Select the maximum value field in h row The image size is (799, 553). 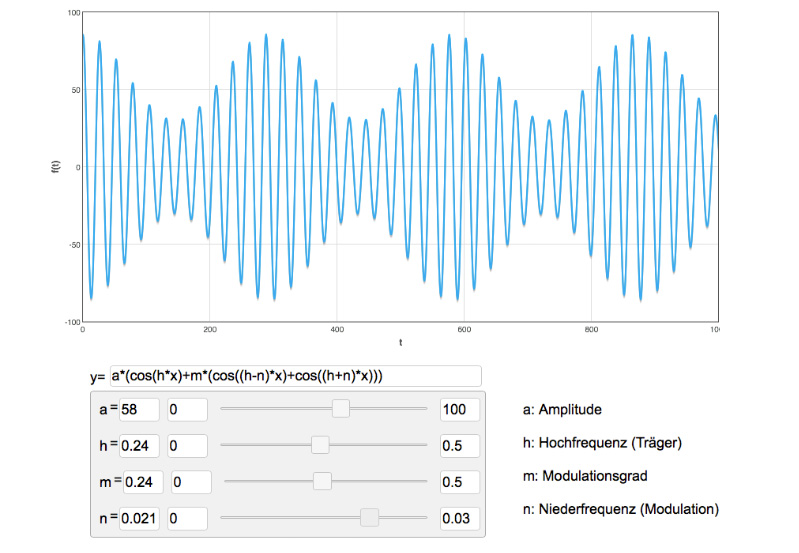459,445
